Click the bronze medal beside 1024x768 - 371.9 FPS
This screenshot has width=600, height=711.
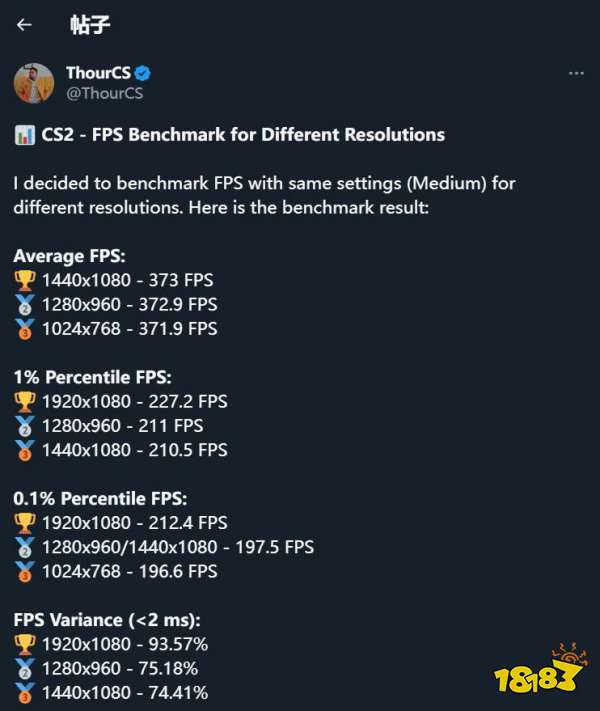(x=25, y=329)
